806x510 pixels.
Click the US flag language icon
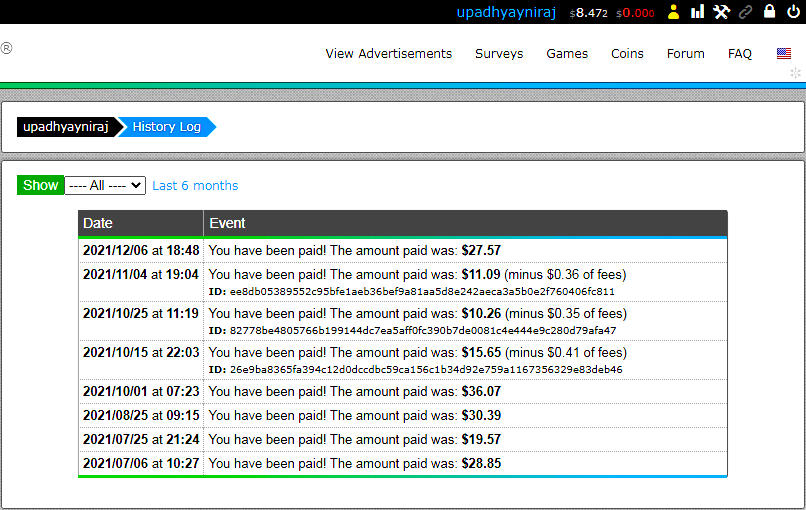[784, 54]
